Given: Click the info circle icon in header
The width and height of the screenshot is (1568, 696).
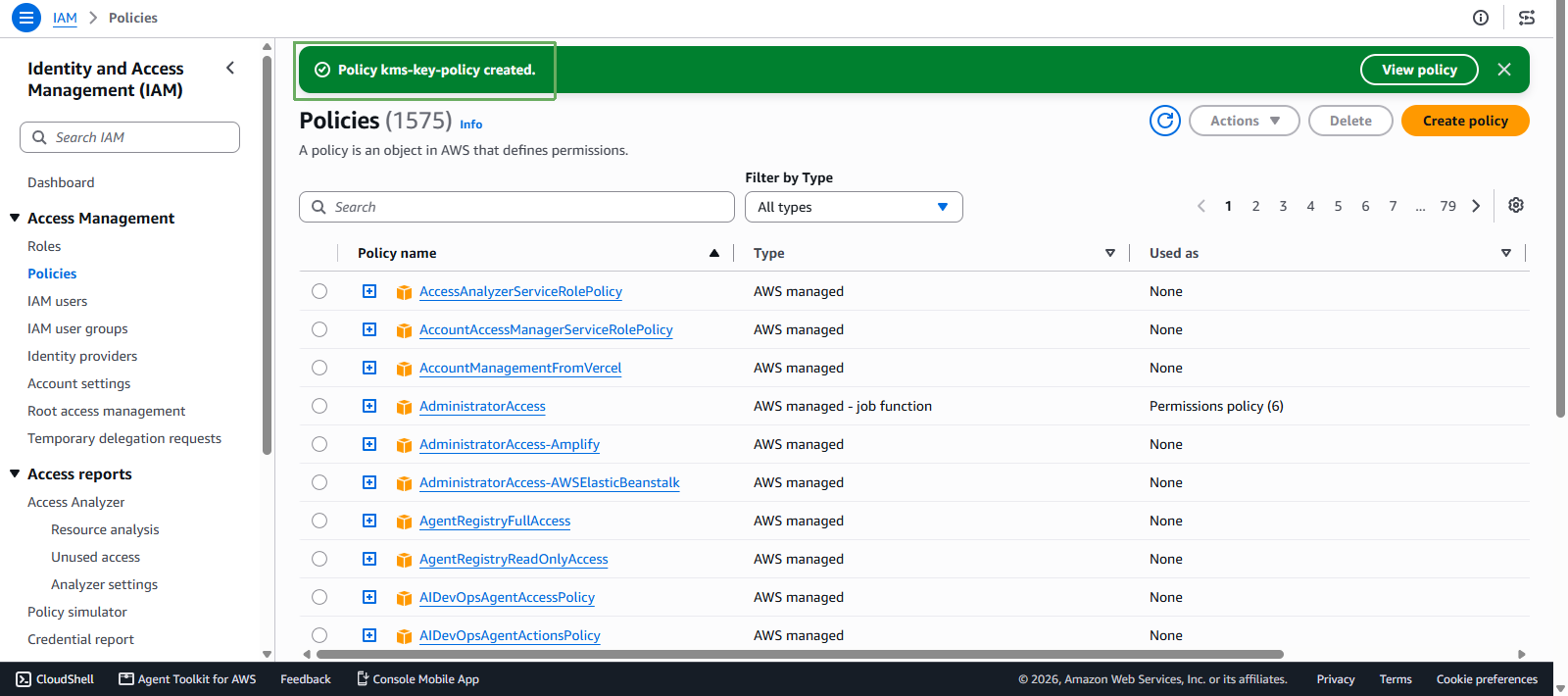Looking at the screenshot, I should pyautogui.click(x=1481, y=18).
